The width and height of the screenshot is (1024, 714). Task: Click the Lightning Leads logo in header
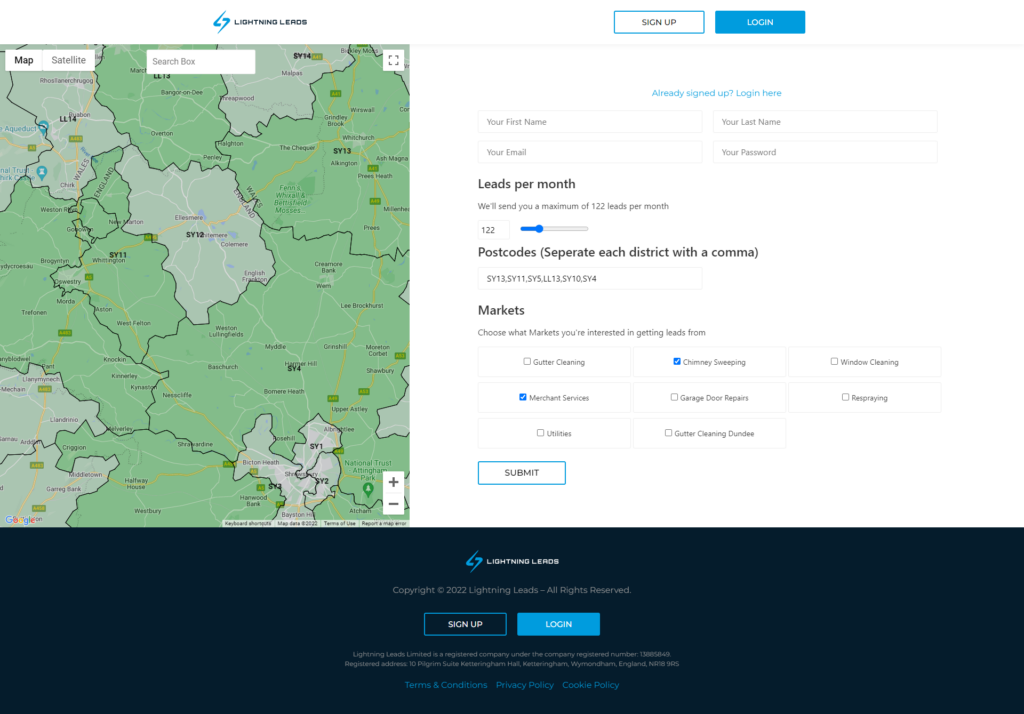[260, 22]
